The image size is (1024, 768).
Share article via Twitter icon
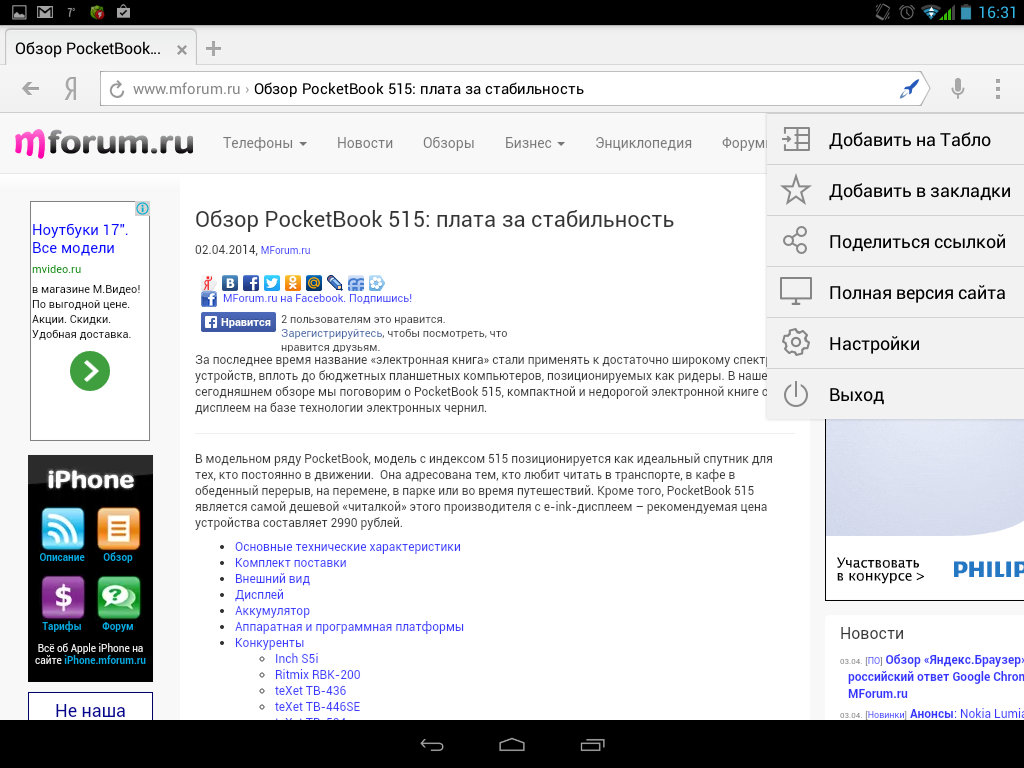coord(272,283)
